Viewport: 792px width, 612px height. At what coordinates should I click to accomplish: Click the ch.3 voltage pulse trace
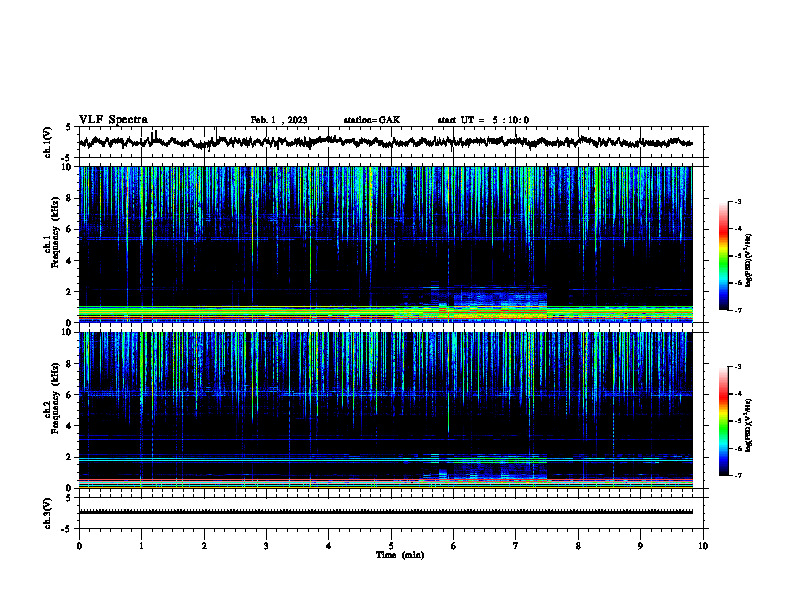pos(385,512)
